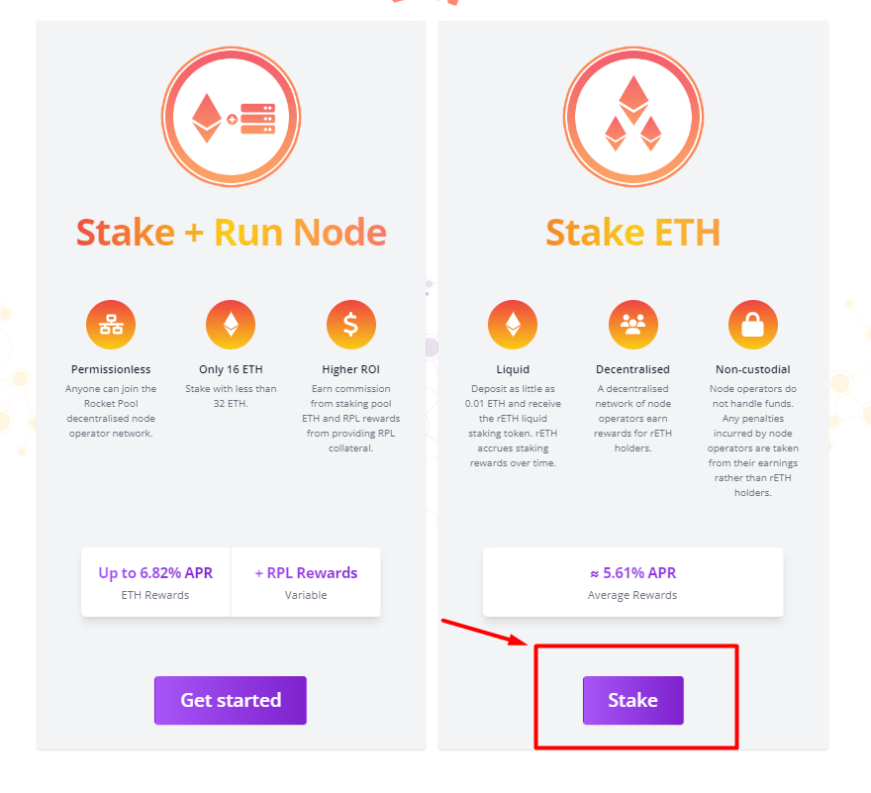Click the 5.61% APR Average Rewards card
Screen dimensions: 871x793
pyautogui.click(x=632, y=582)
